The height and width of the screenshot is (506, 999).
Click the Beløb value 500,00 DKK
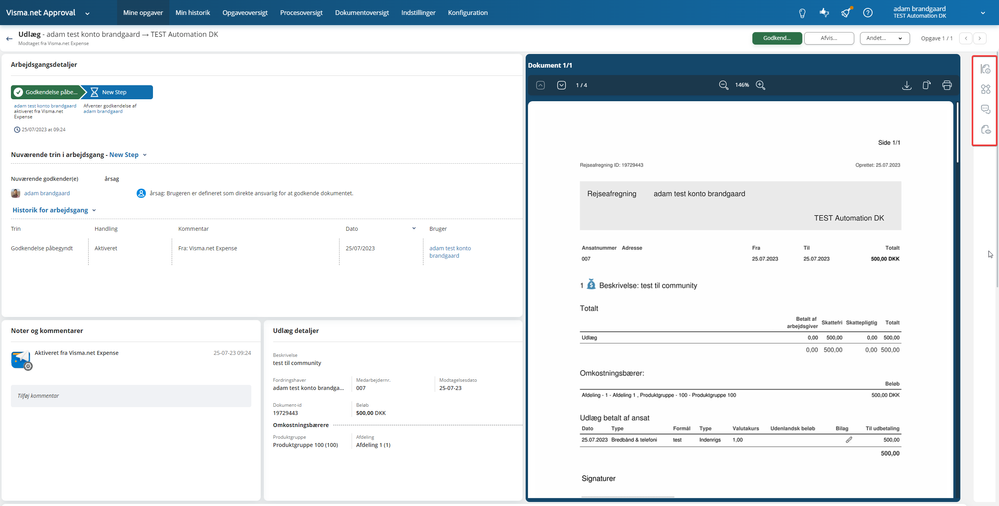(371, 413)
